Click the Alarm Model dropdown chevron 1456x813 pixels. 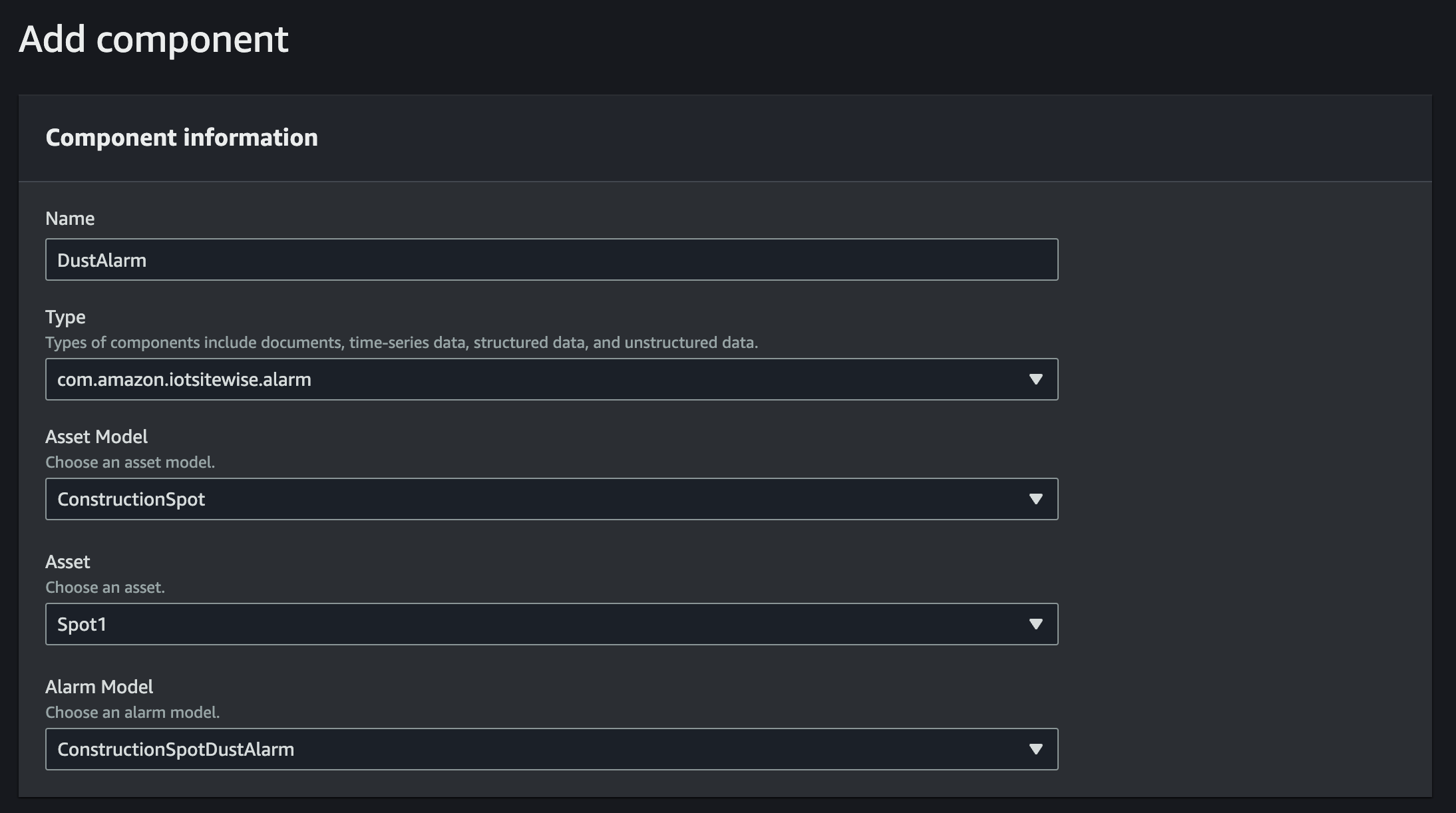(1036, 748)
